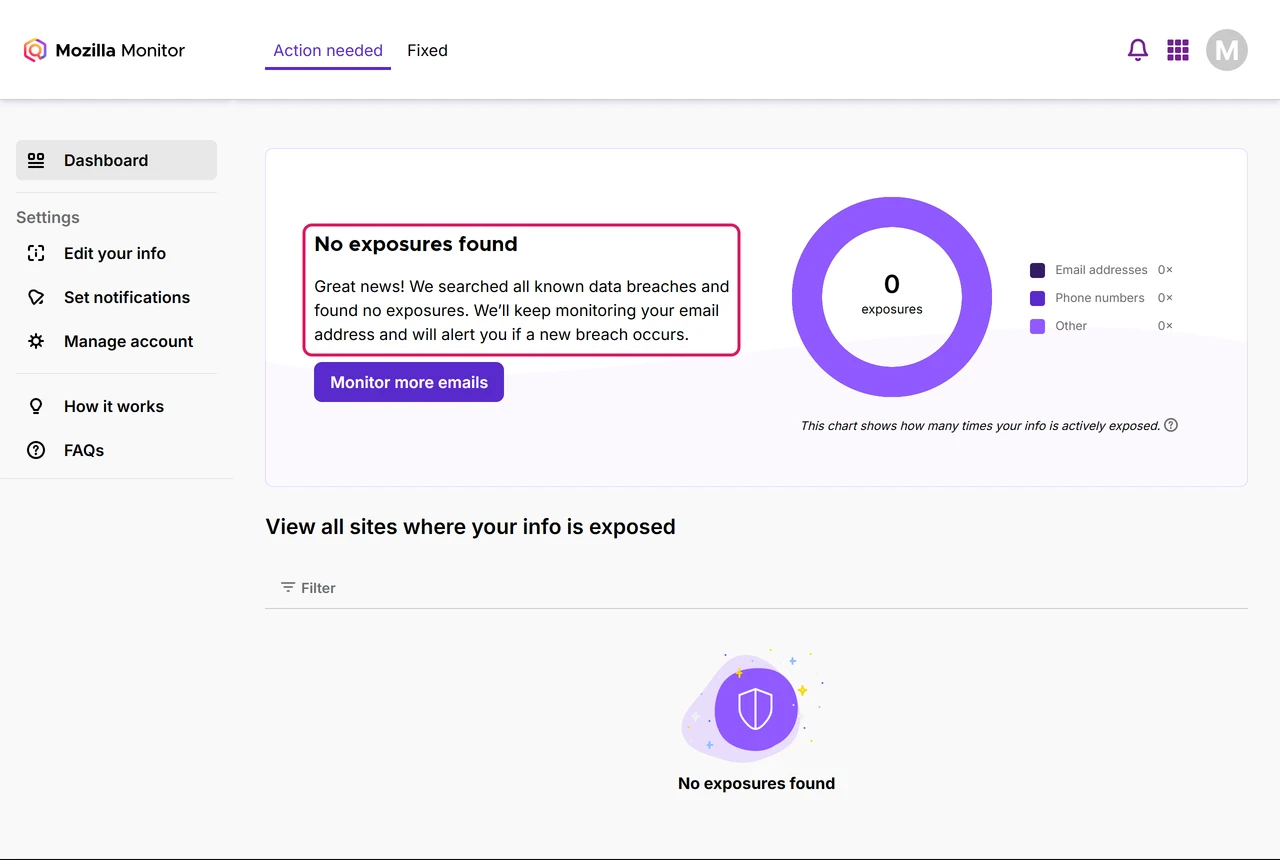1280x860 pixels.
Task: Switch to the Action needed tab
Action: coord(328,50)
